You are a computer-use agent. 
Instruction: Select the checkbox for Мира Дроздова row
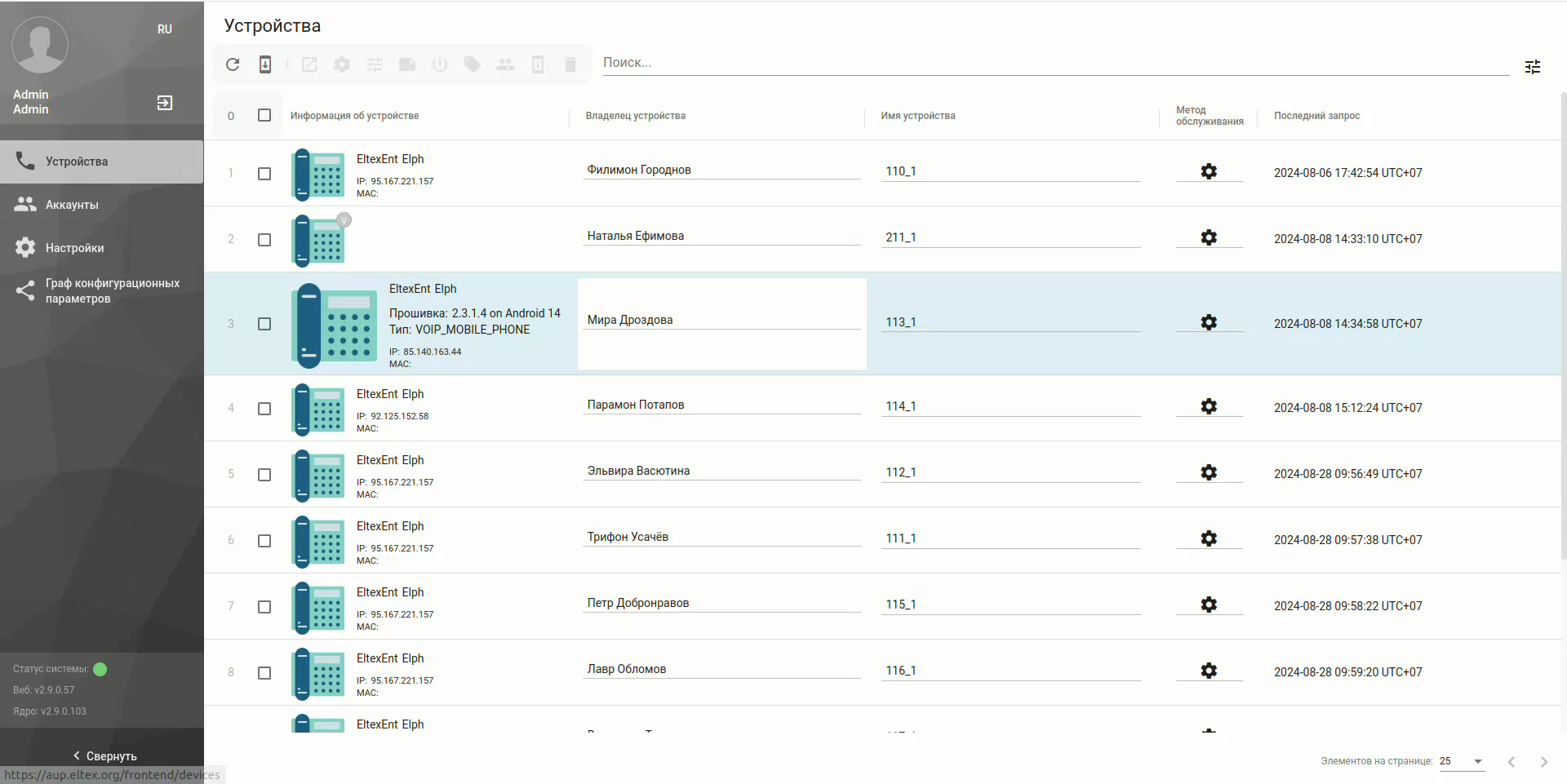264,324
